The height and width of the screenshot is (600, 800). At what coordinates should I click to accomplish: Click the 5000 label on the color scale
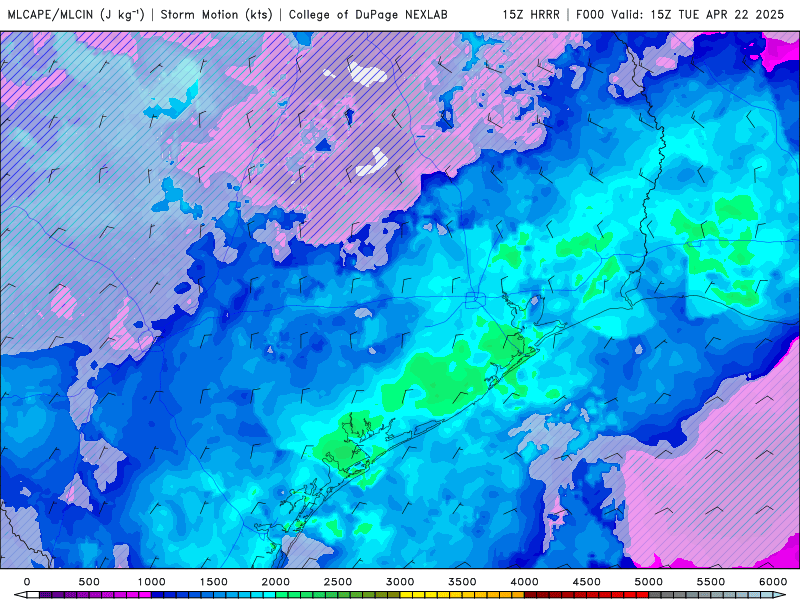click(649, 582)
